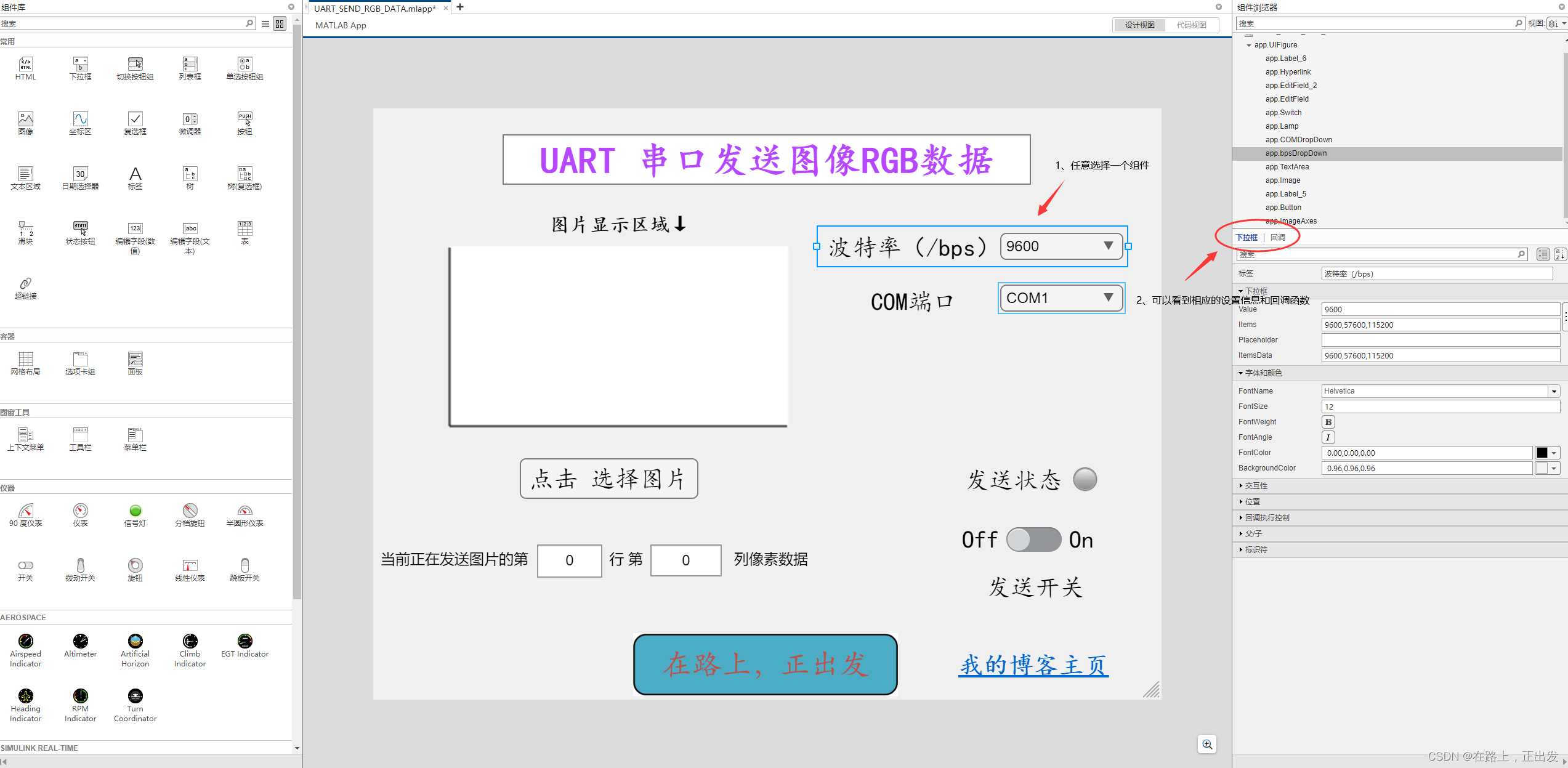This screenshot has width=1568, height=768.
Task: Click the zoom magnifier button on canvas
Action: [1207, 744]
